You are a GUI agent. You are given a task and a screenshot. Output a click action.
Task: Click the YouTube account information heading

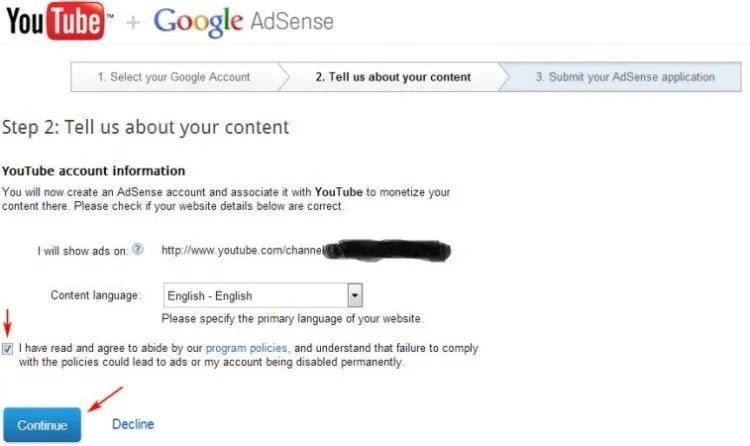(x=93, y=171)
